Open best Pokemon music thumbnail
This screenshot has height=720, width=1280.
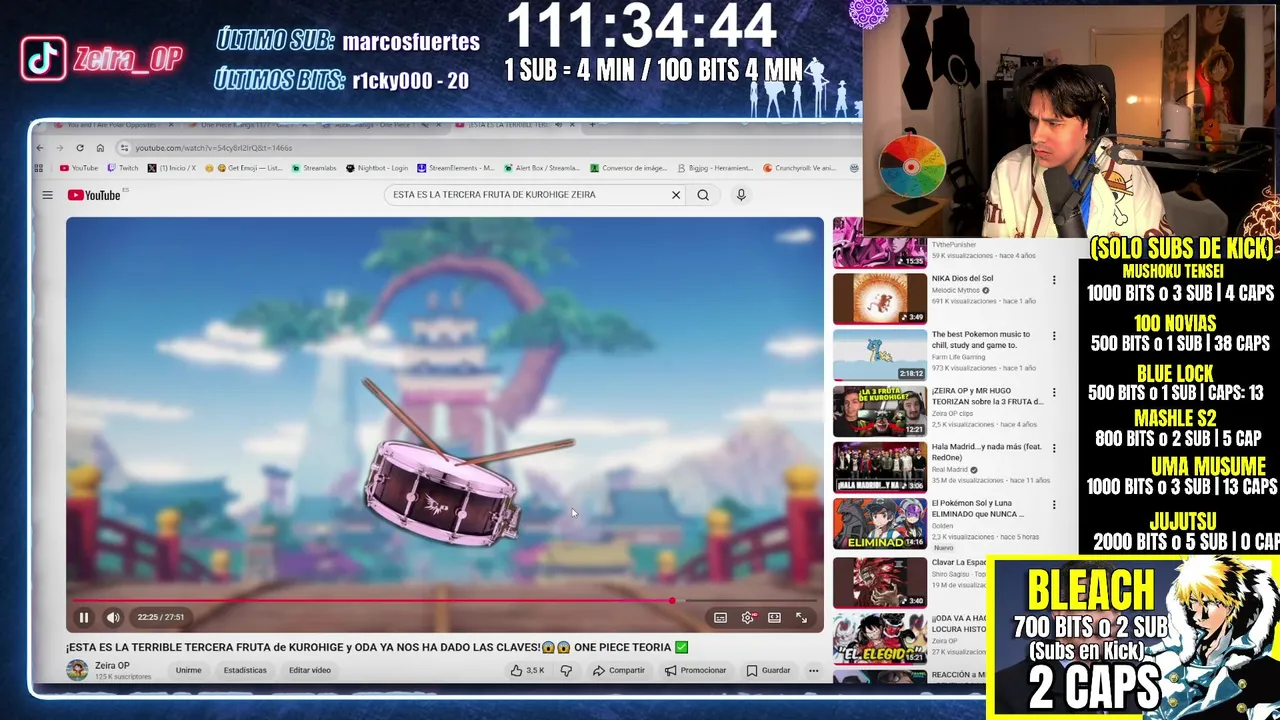point(880,354)
